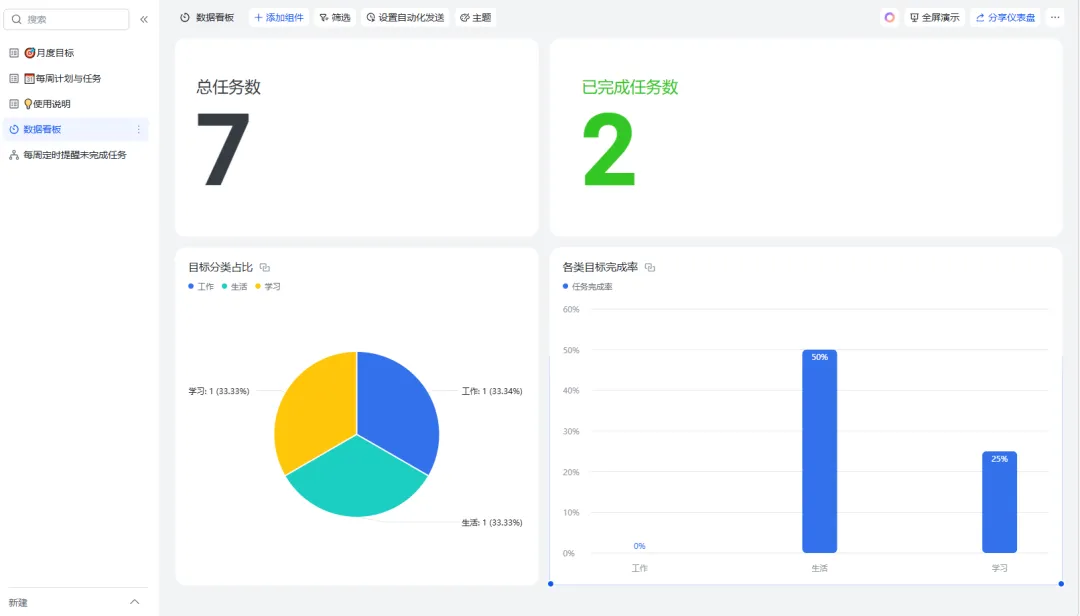The width and height of the screenshot is (1080, 616).
Task: Expand the 新建 chevron arrow
Action: click(134, 602)
